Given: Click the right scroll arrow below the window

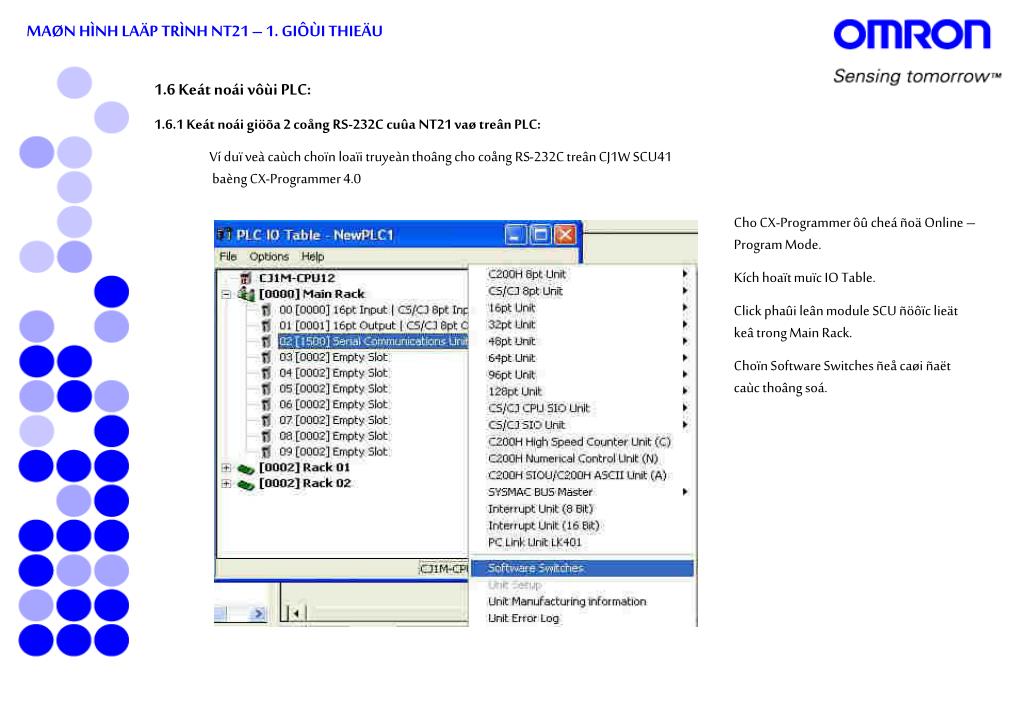Looking at the screenshot, I should coord(258,613).
